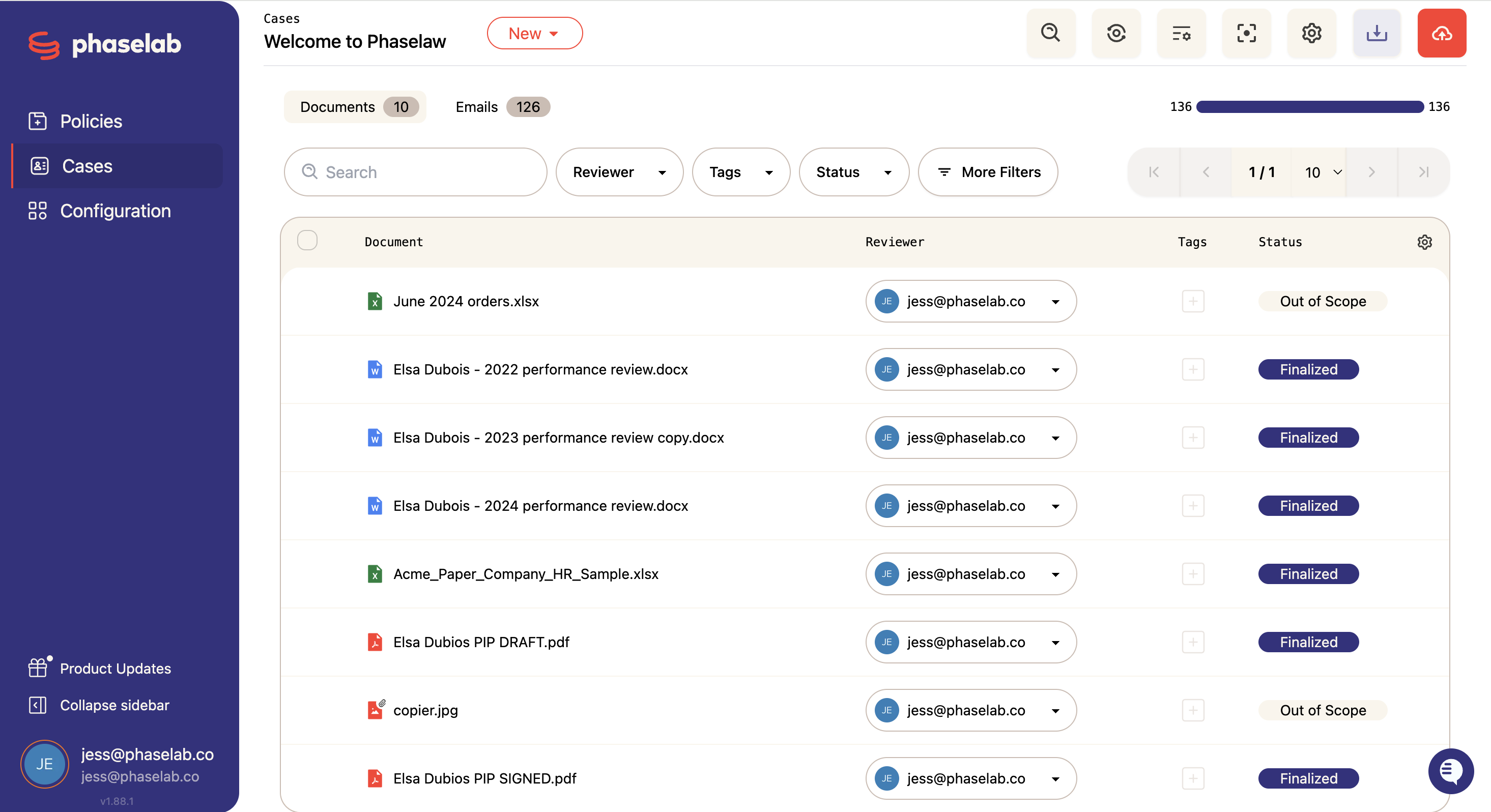Open the case settings gear in toolbar
Screen dimensions: 1491x812
click(x=1311, y=34)
